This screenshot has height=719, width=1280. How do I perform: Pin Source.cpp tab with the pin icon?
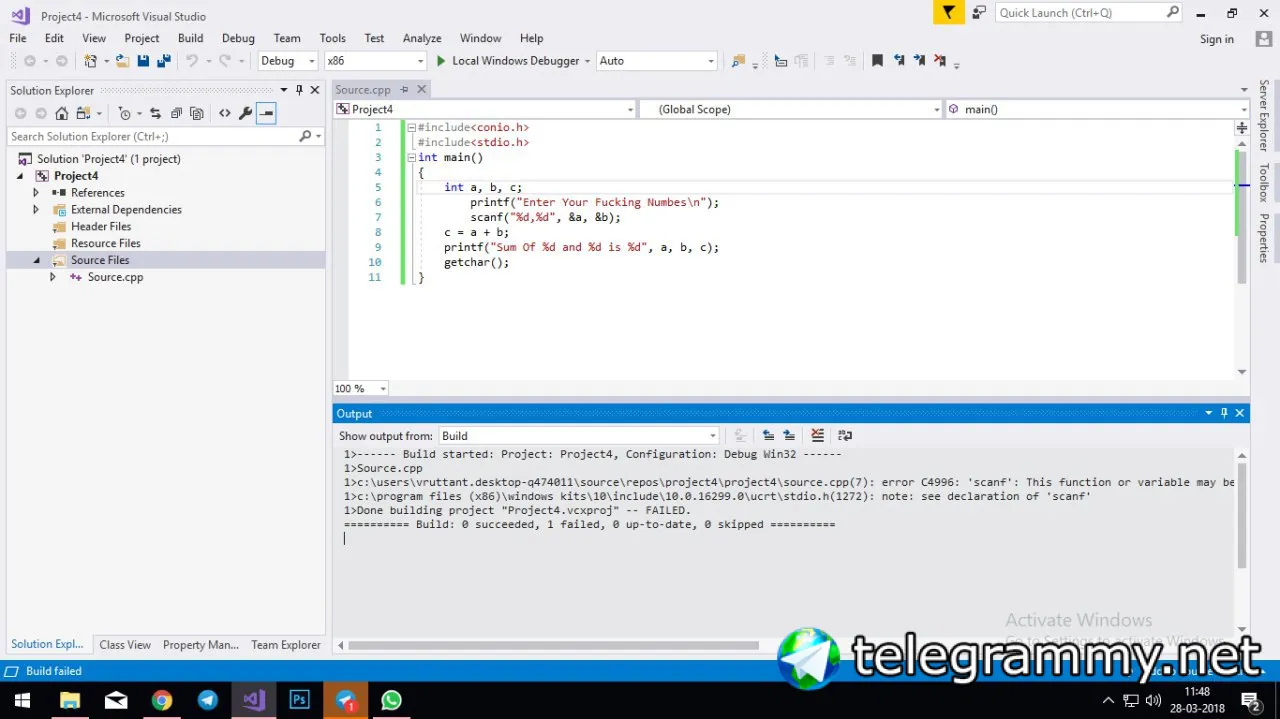[x=404, y=89]
